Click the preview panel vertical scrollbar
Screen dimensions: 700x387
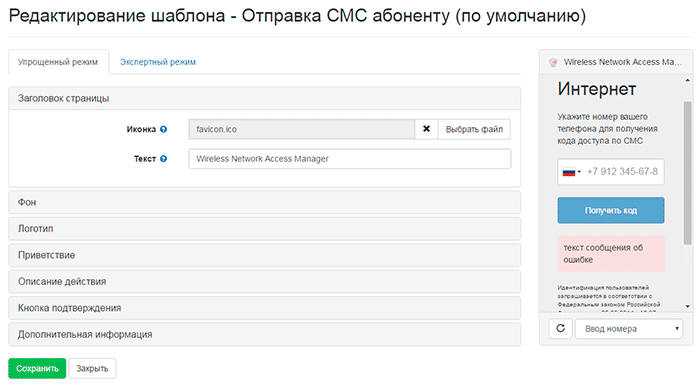click(688, 173)
